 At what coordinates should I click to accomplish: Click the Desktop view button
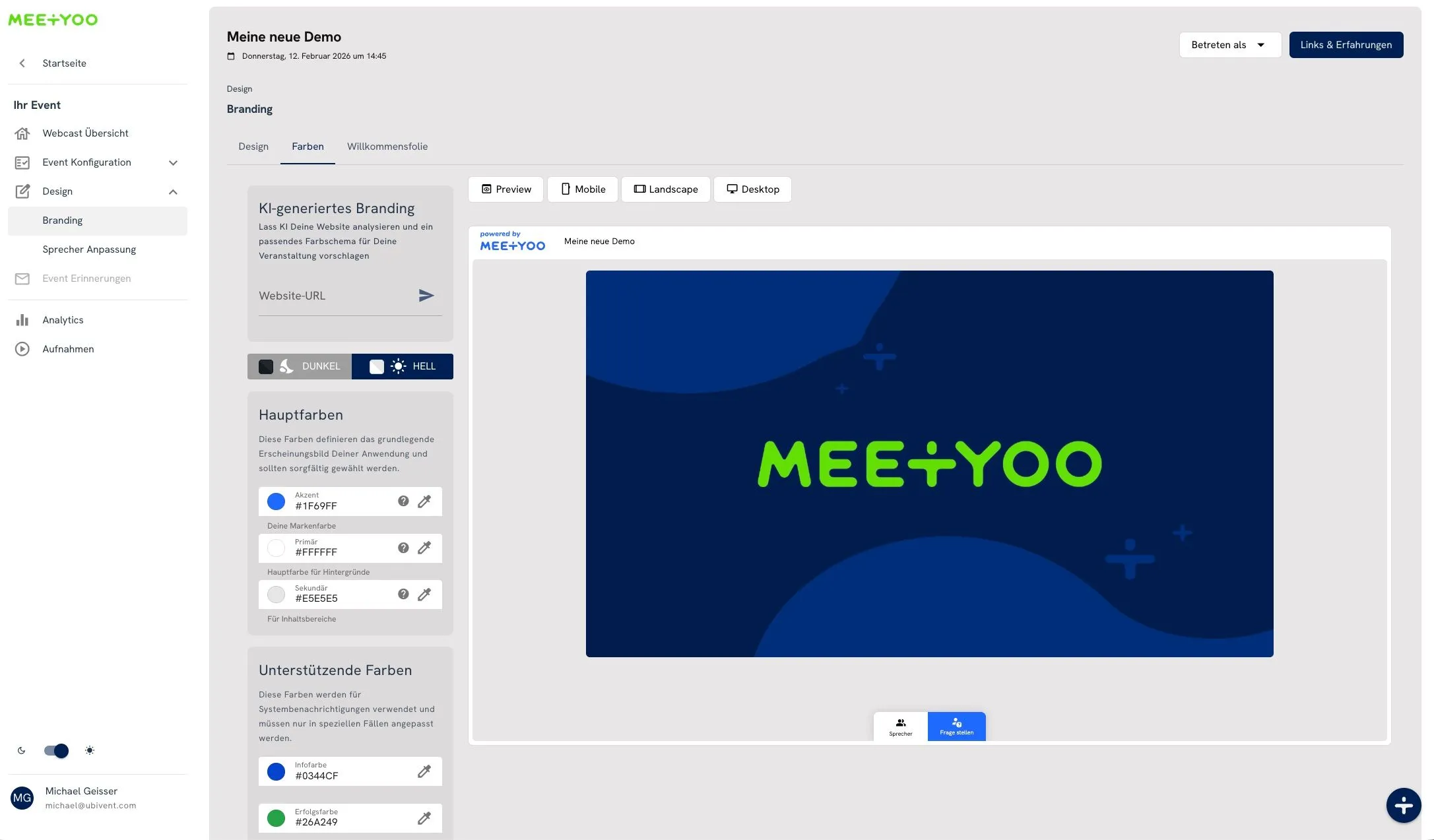[x=752, y=189]
